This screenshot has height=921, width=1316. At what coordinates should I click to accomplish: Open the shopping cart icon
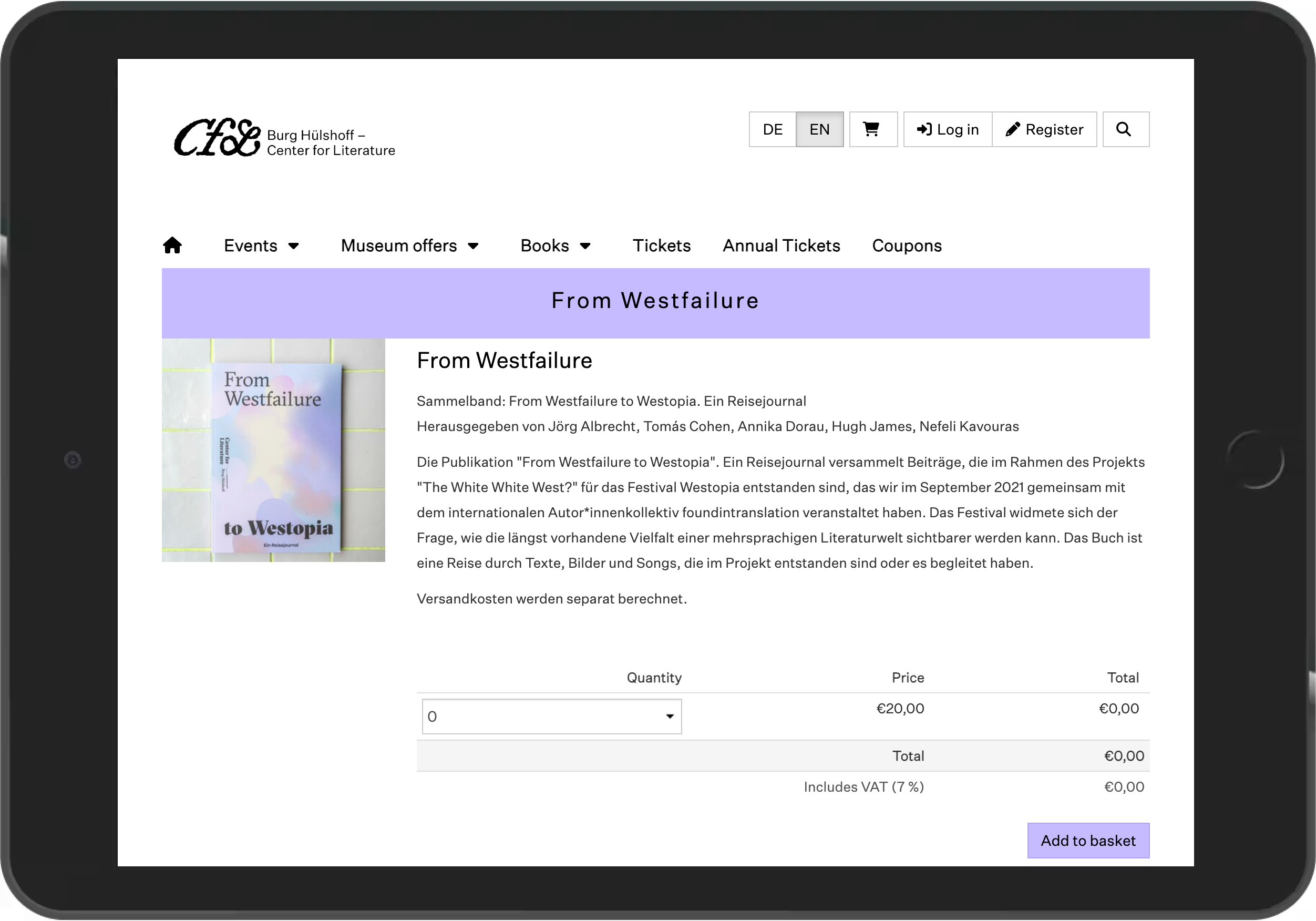(x=873, y=130)
